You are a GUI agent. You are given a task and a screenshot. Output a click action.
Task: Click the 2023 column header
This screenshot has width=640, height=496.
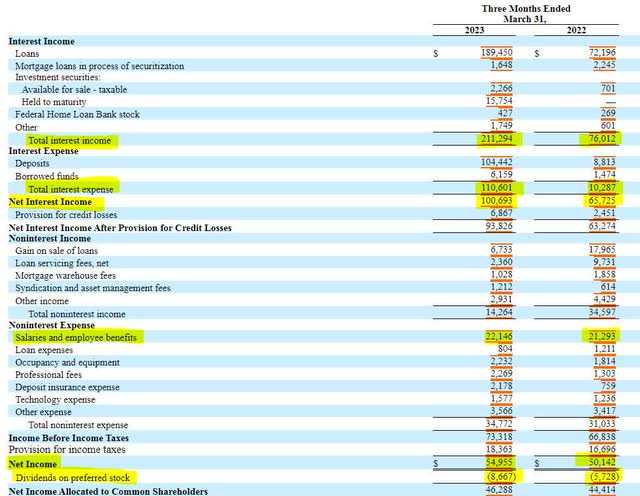point(474,30)
